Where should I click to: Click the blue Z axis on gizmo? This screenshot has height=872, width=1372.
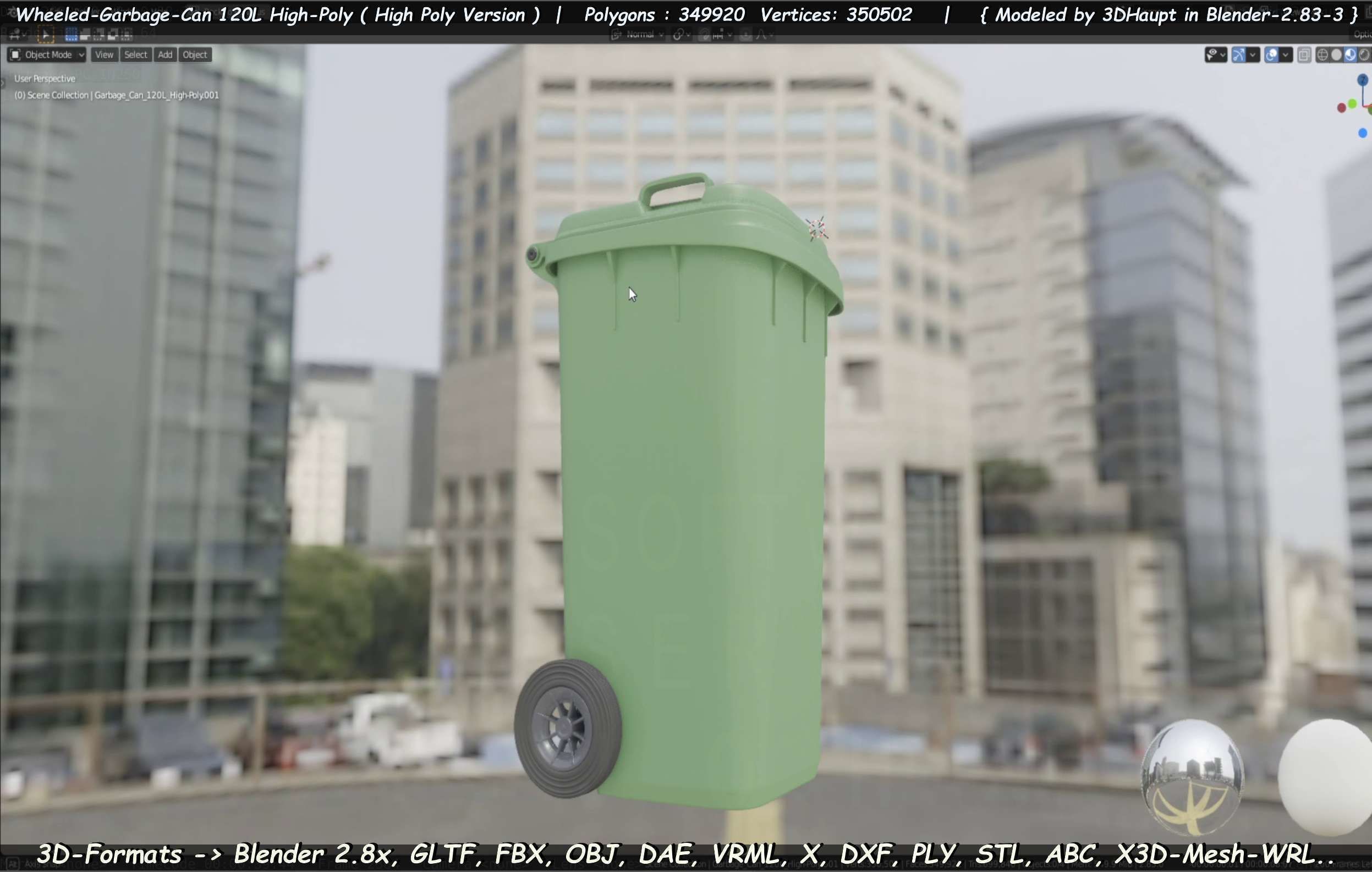[1363, 80]
